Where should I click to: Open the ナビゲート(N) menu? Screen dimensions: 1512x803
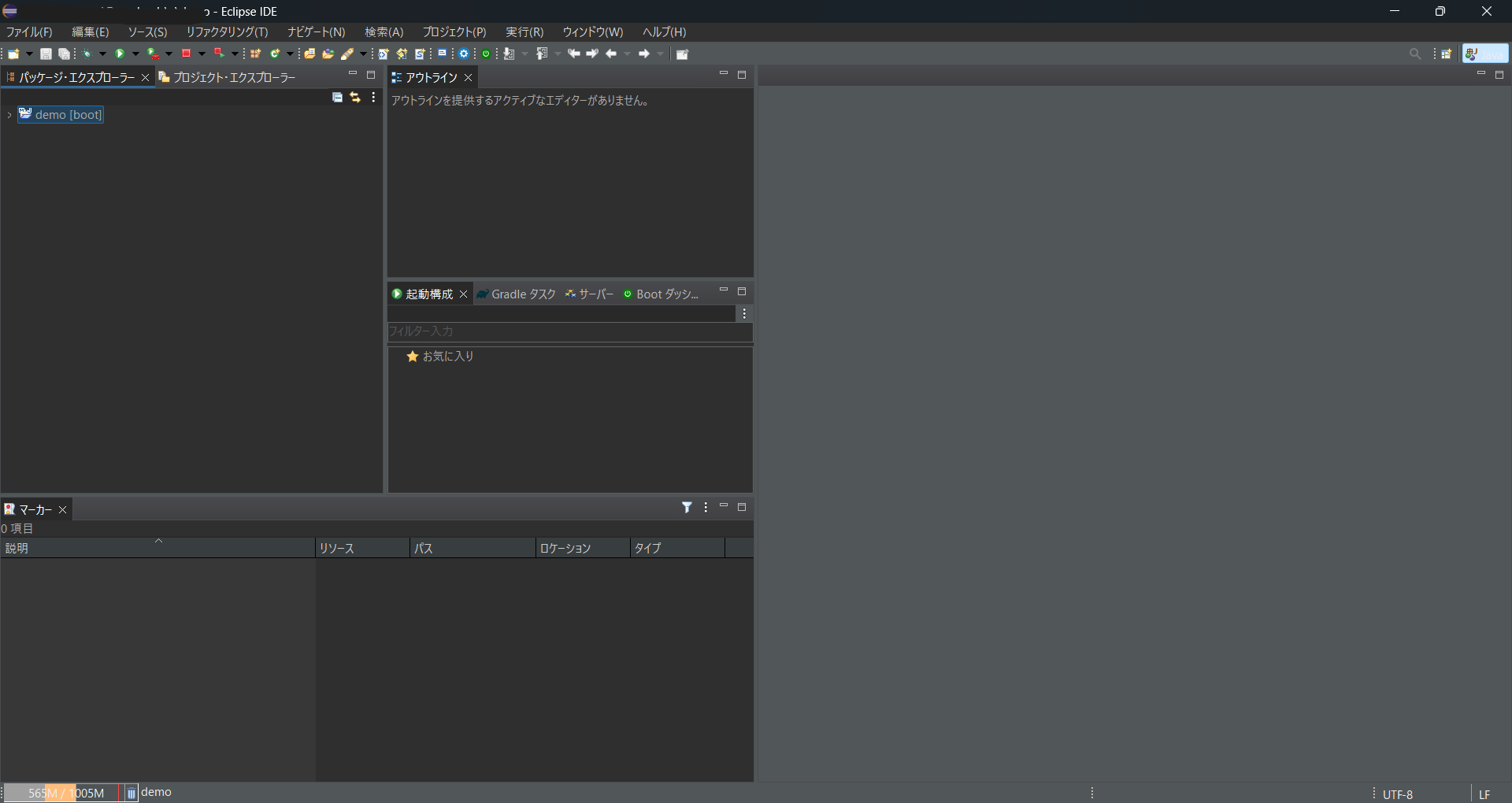[317, 32]
